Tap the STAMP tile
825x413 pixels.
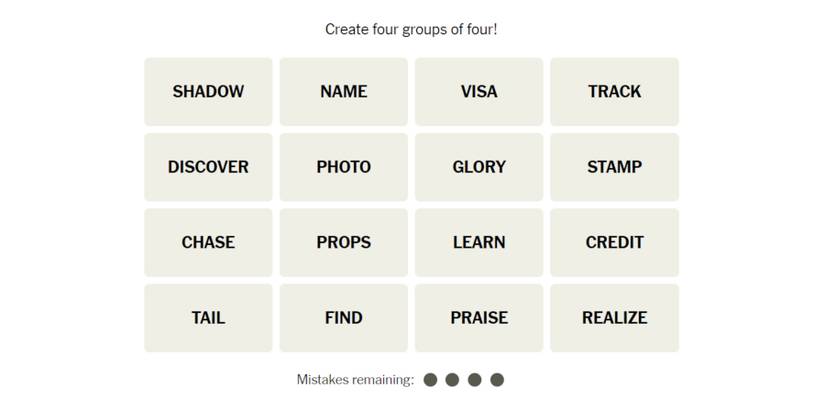[614, 167]
